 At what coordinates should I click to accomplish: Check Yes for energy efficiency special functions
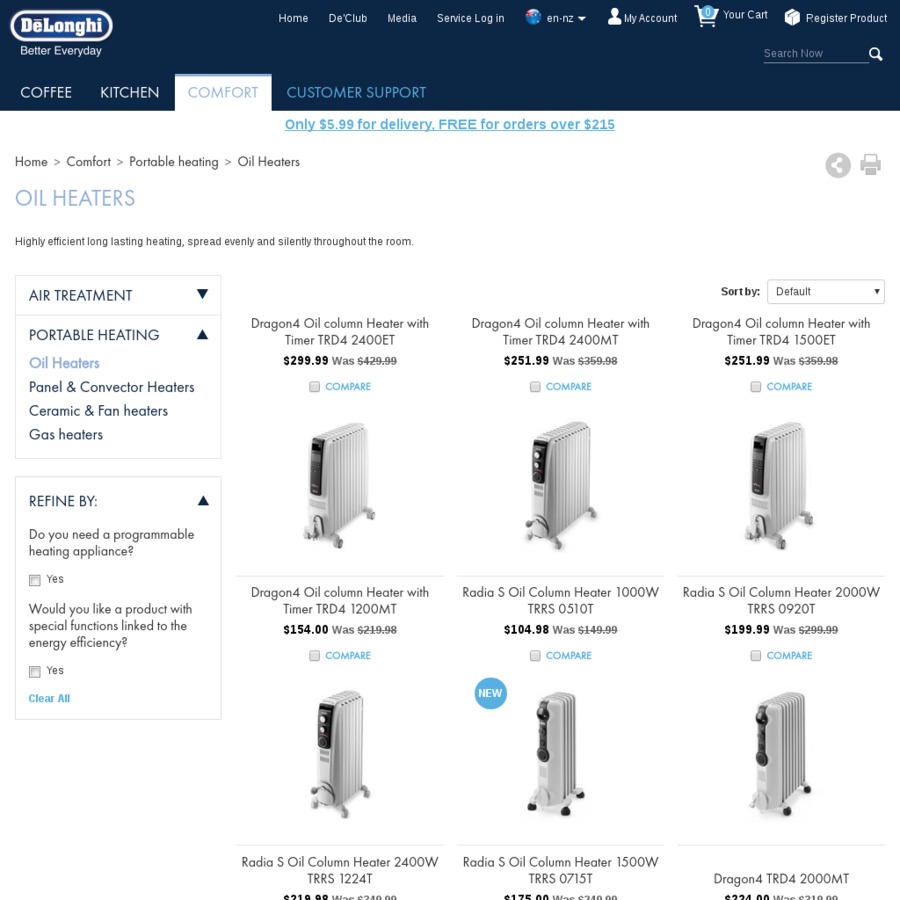pos(34,671)
